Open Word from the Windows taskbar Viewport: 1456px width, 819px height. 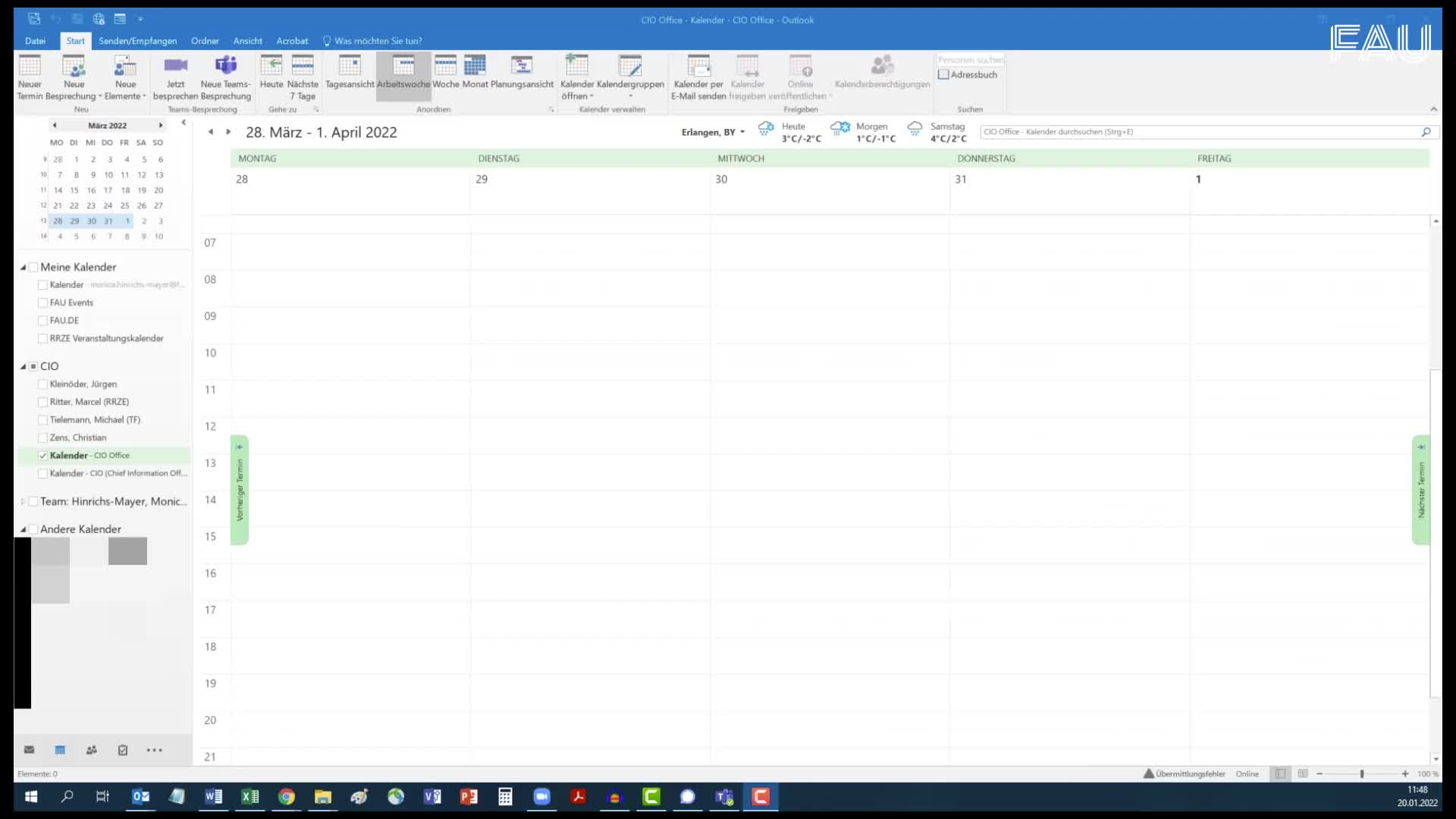213,796
